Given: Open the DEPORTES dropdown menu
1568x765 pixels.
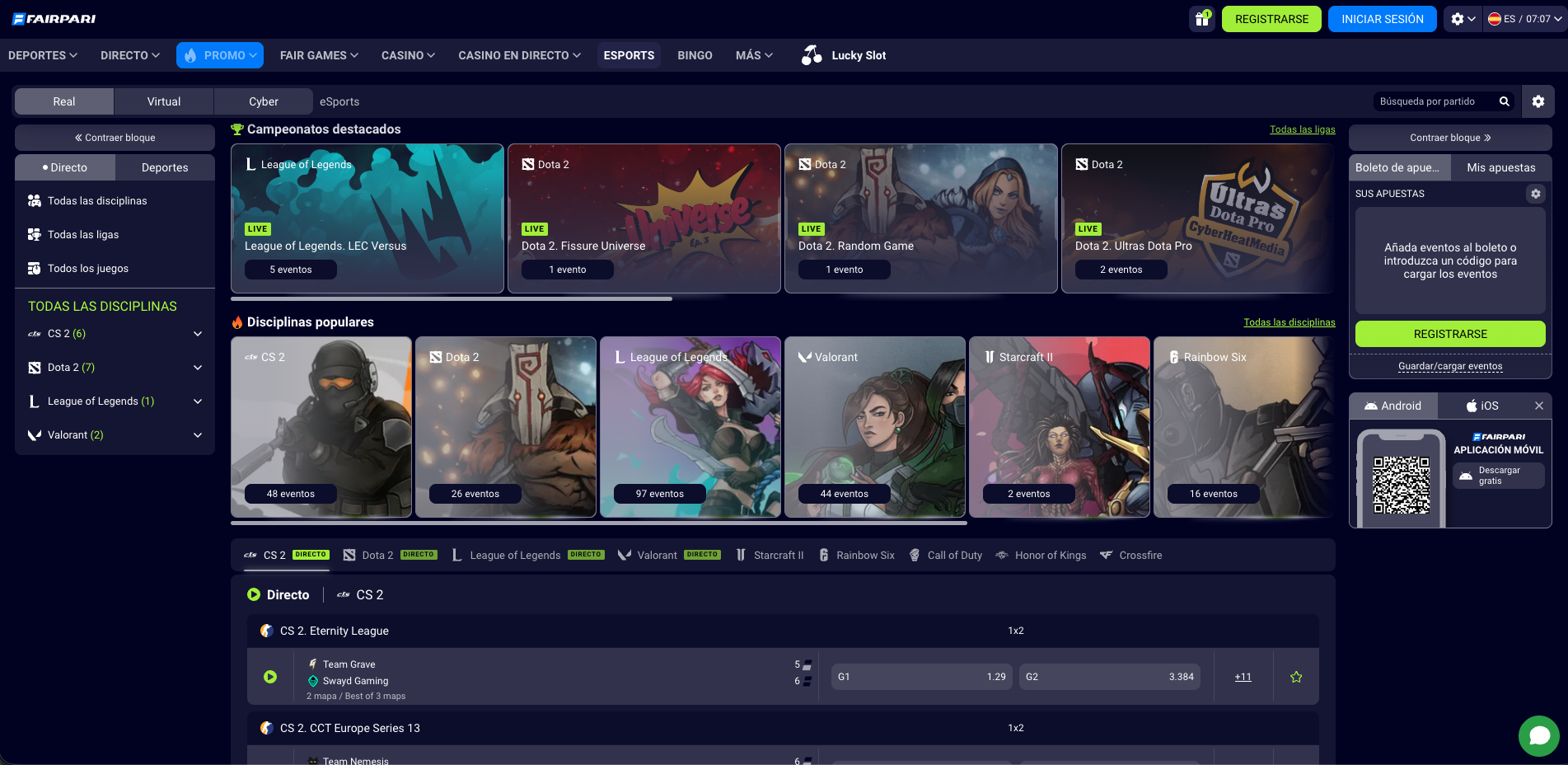Looking at the screenshot, I should 43,55.
